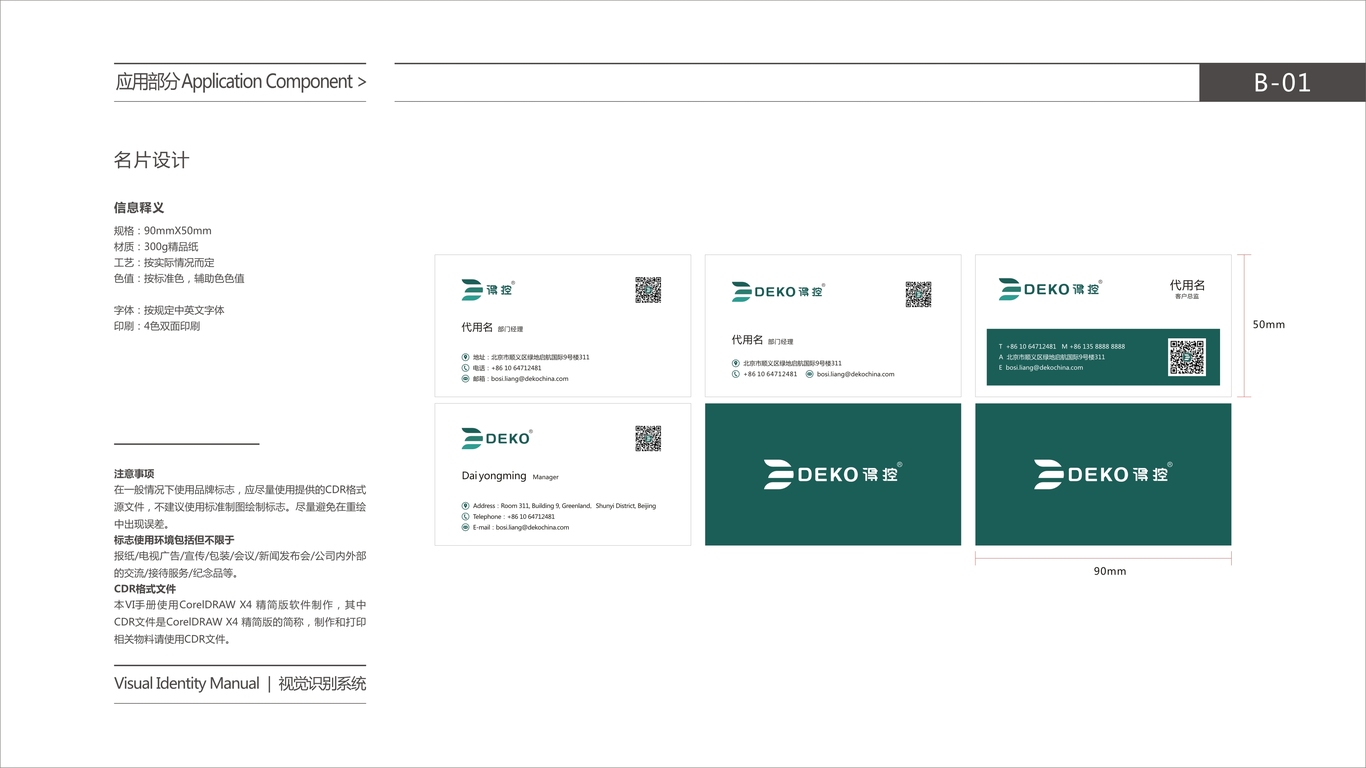The height and width of the screenshot is (768, 1366).
Task: Click the 注意事项 heading
Action: (134, 474)
